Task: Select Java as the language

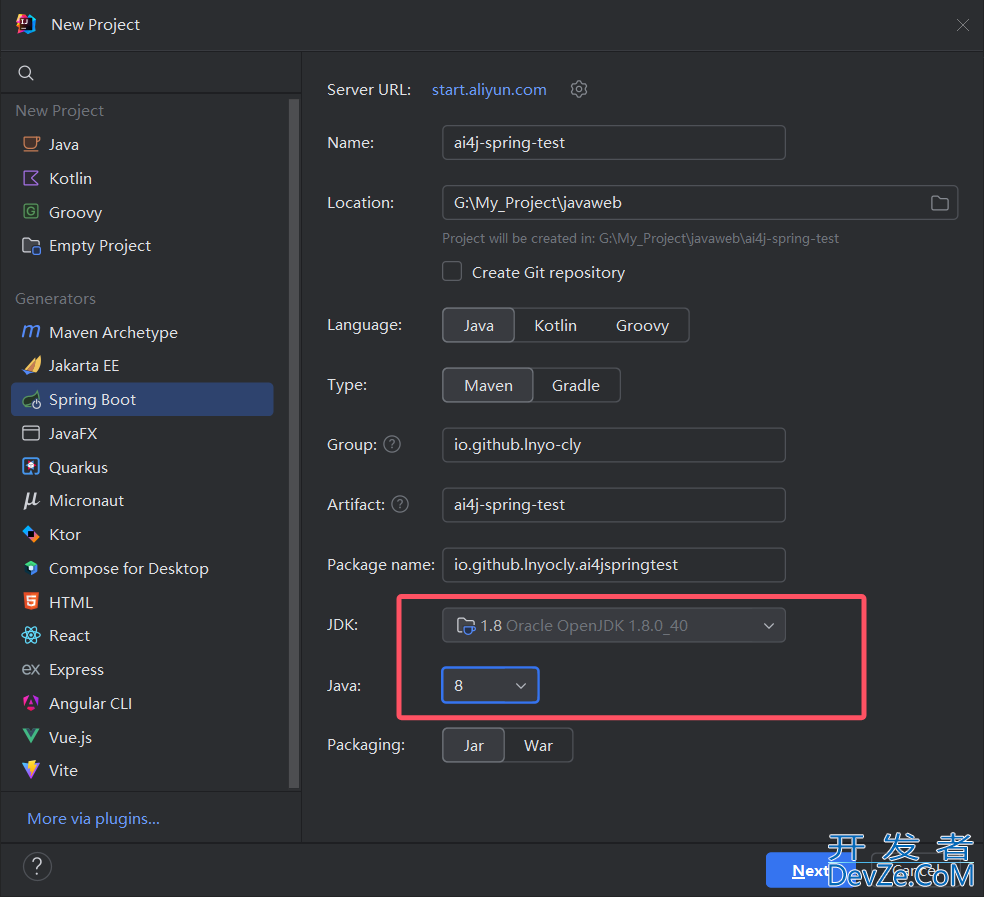Action: coord(478,325)
